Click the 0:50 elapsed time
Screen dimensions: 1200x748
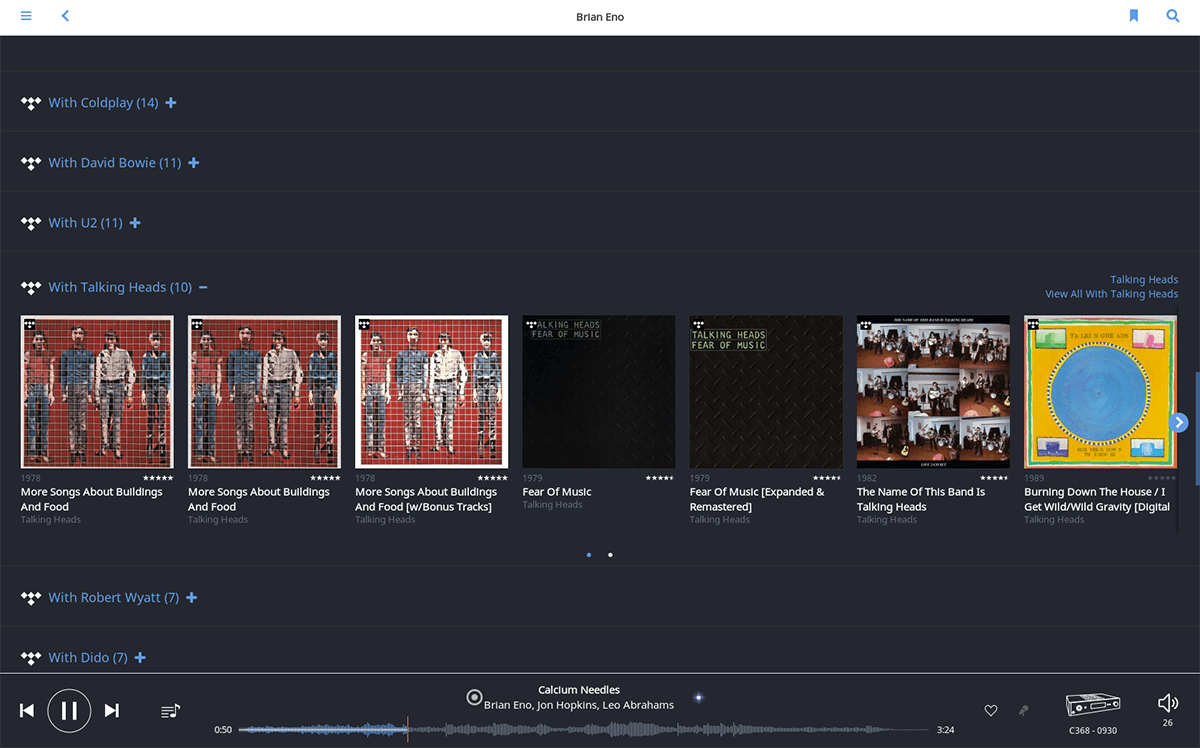[223, 730]
